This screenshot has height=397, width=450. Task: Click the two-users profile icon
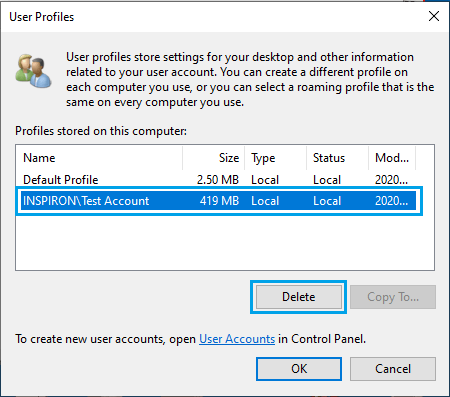(33, 71)
